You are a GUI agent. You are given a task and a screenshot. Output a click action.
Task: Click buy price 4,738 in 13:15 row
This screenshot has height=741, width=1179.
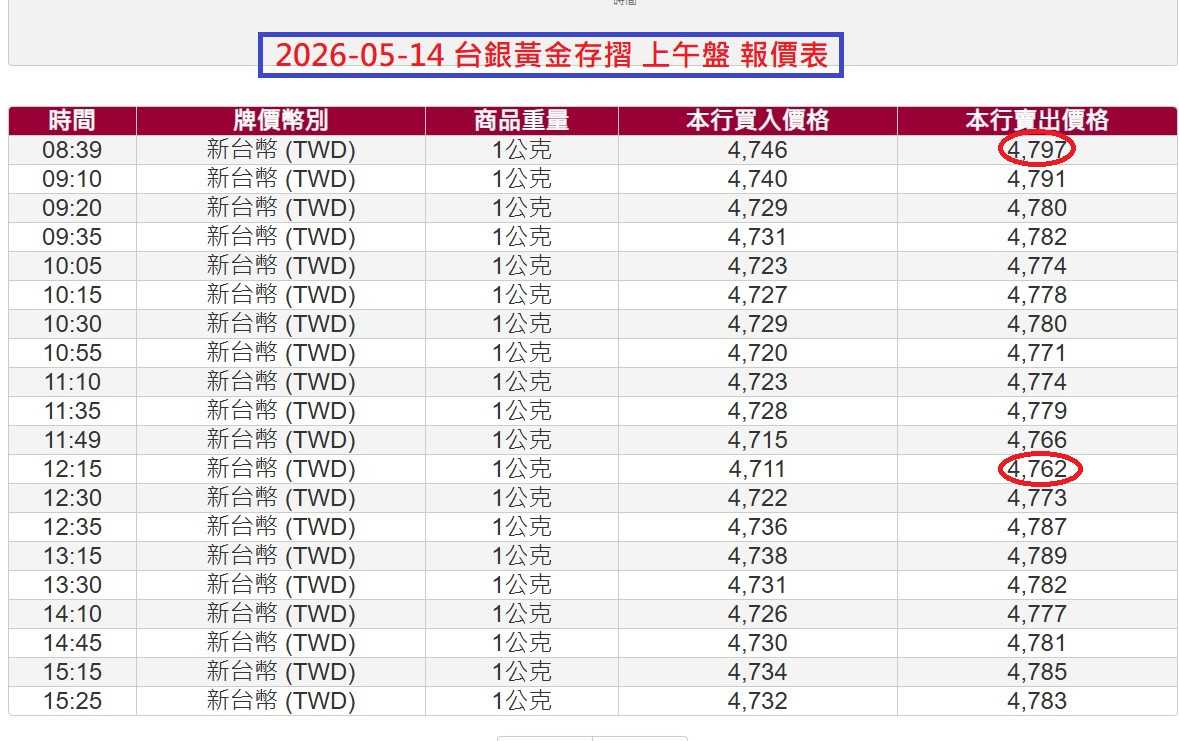click(758, 556)
